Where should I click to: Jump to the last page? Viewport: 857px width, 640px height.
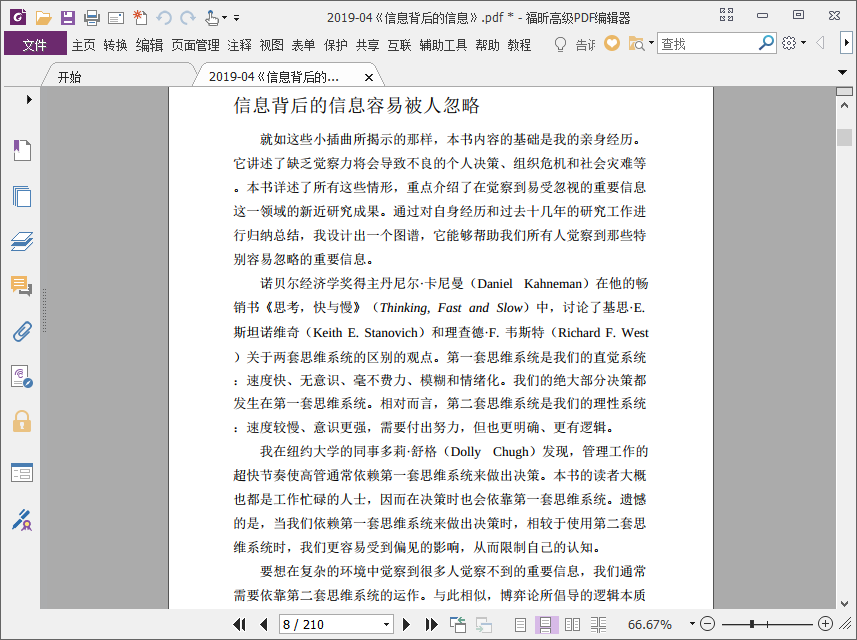[432, 624]
